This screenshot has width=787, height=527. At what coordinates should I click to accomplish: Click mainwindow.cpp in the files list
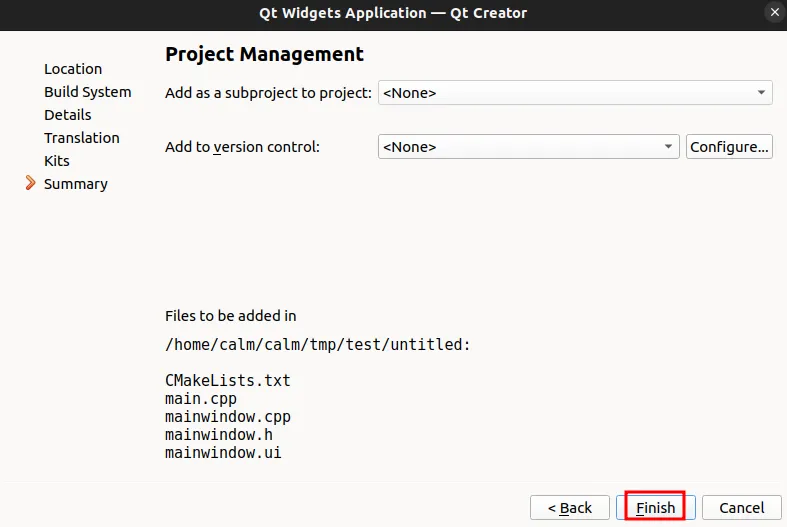pos(228,417)
